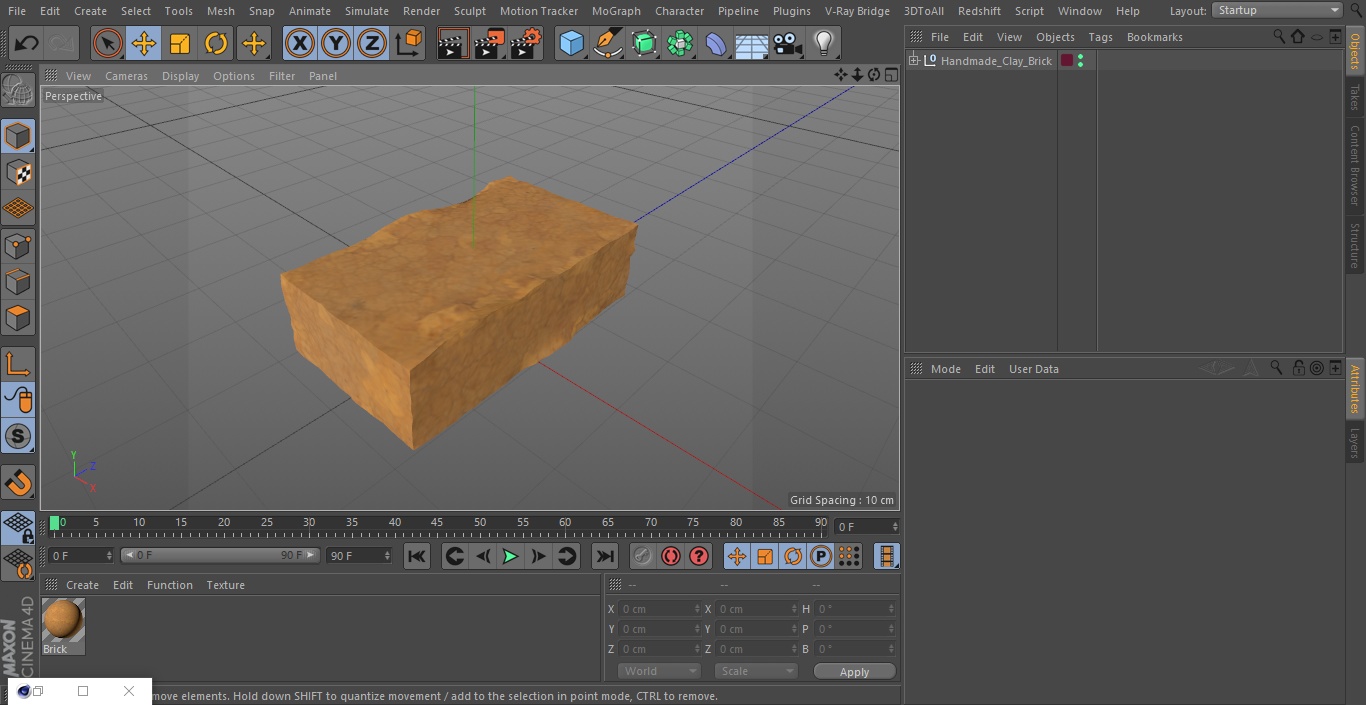Image resolution: width=1366 pixels, height=705 pixels.
Task: Select the Live Selection tool
Action: [108, 44]
